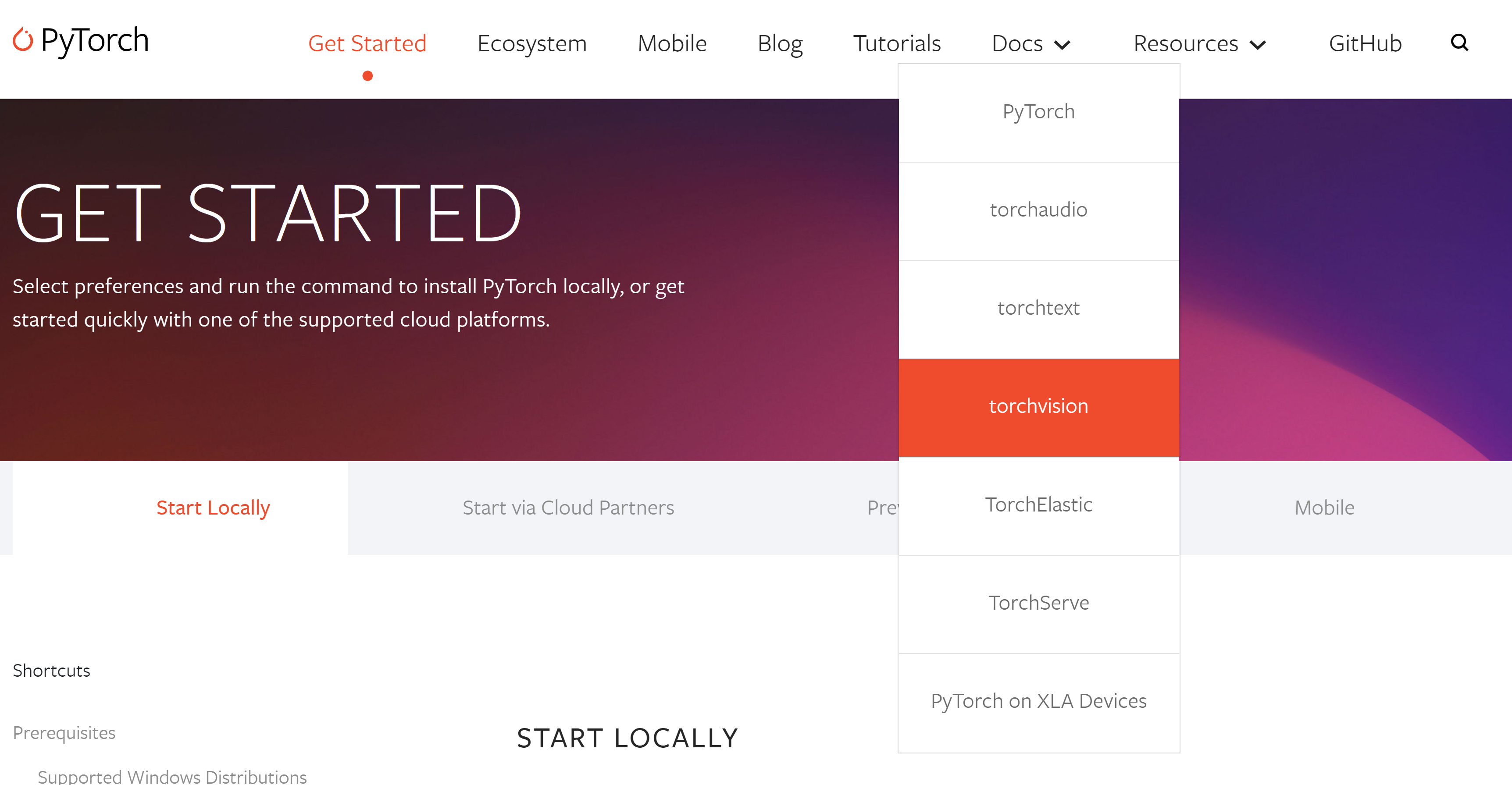The height and width of the screenshot is (785, 1512).
Task: Select torchaudio documentation
Action: [1038, 209]
